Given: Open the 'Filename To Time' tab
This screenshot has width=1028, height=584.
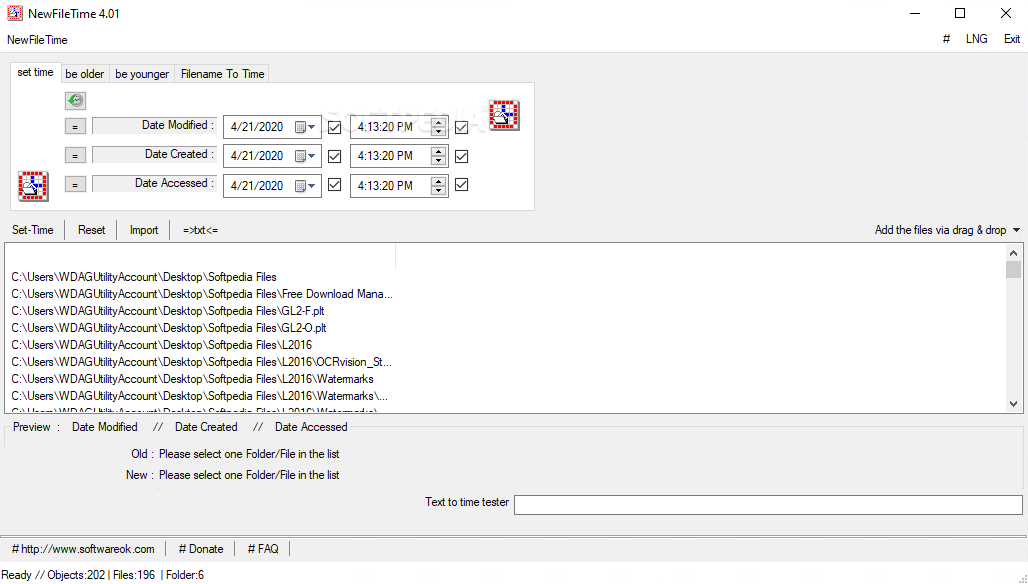Looking at the screenshot, I should coord(222,74).
